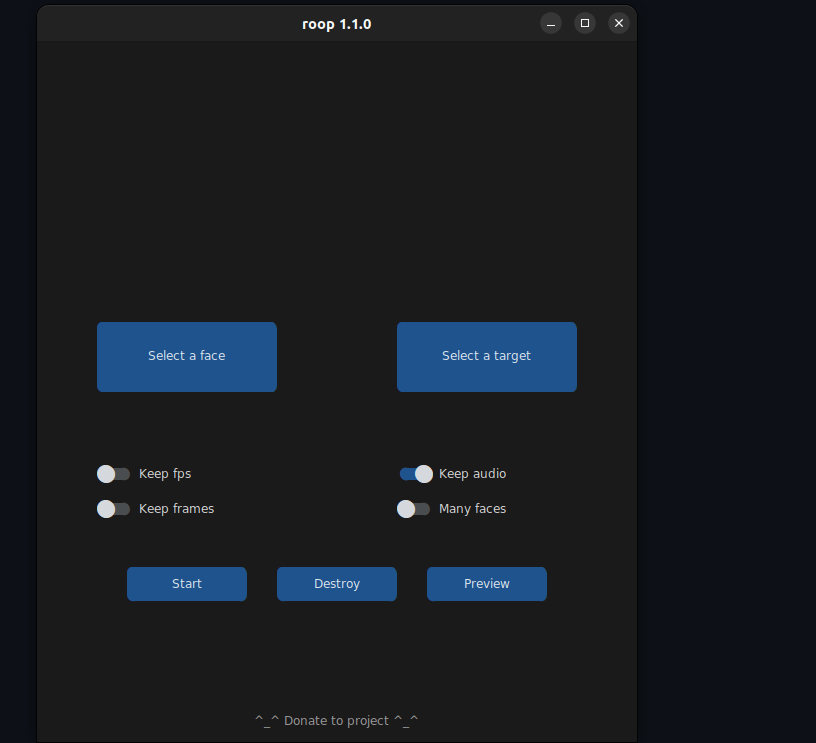This screenshot has height=743, width=816.
Task: Click the roop 1.1.0 title text
Action: 337,24
